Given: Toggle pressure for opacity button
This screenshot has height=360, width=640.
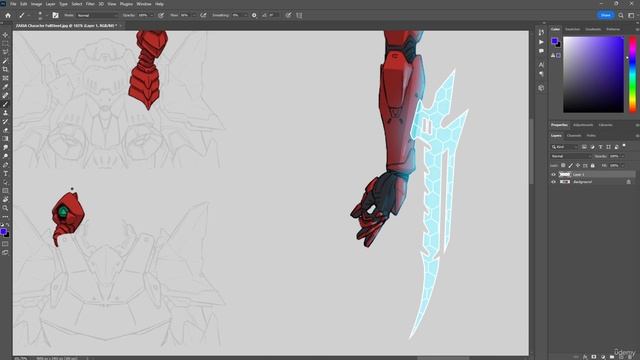Looking at the screenshot, I should pos(161,16).
